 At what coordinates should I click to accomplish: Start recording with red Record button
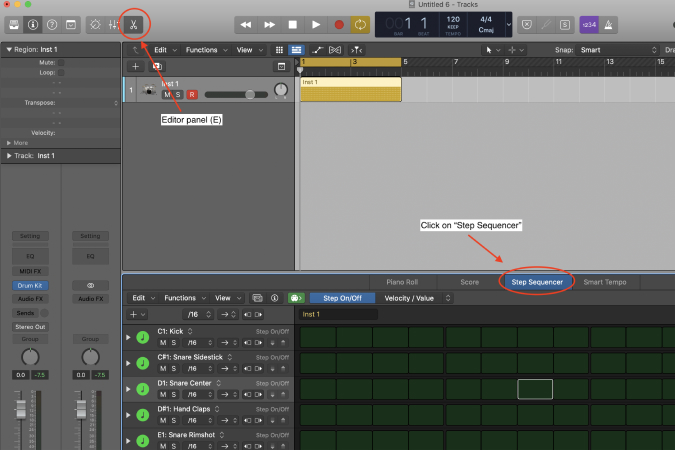point(339,25)
